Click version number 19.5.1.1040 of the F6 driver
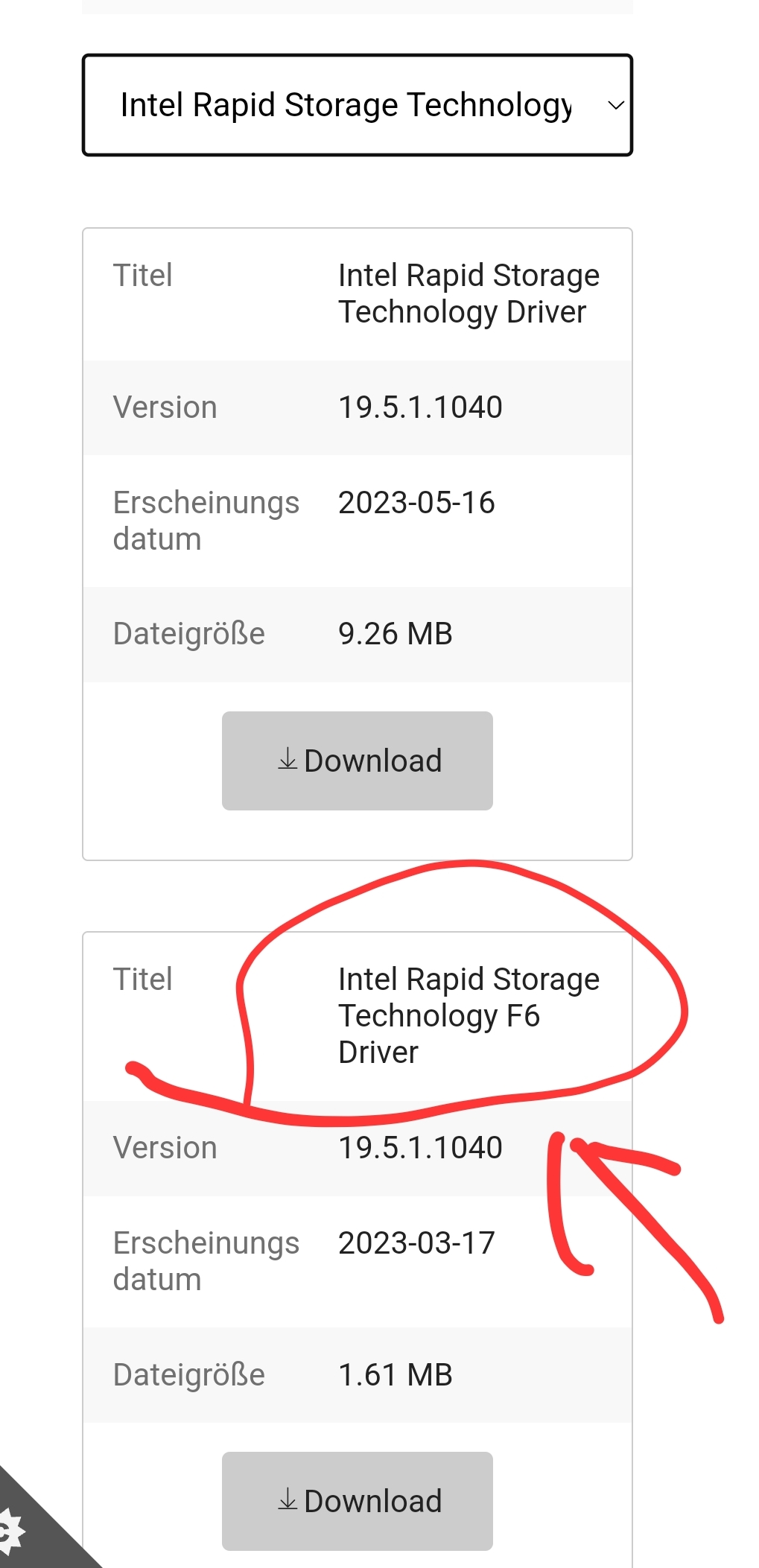 click(x=420, y=1148)
